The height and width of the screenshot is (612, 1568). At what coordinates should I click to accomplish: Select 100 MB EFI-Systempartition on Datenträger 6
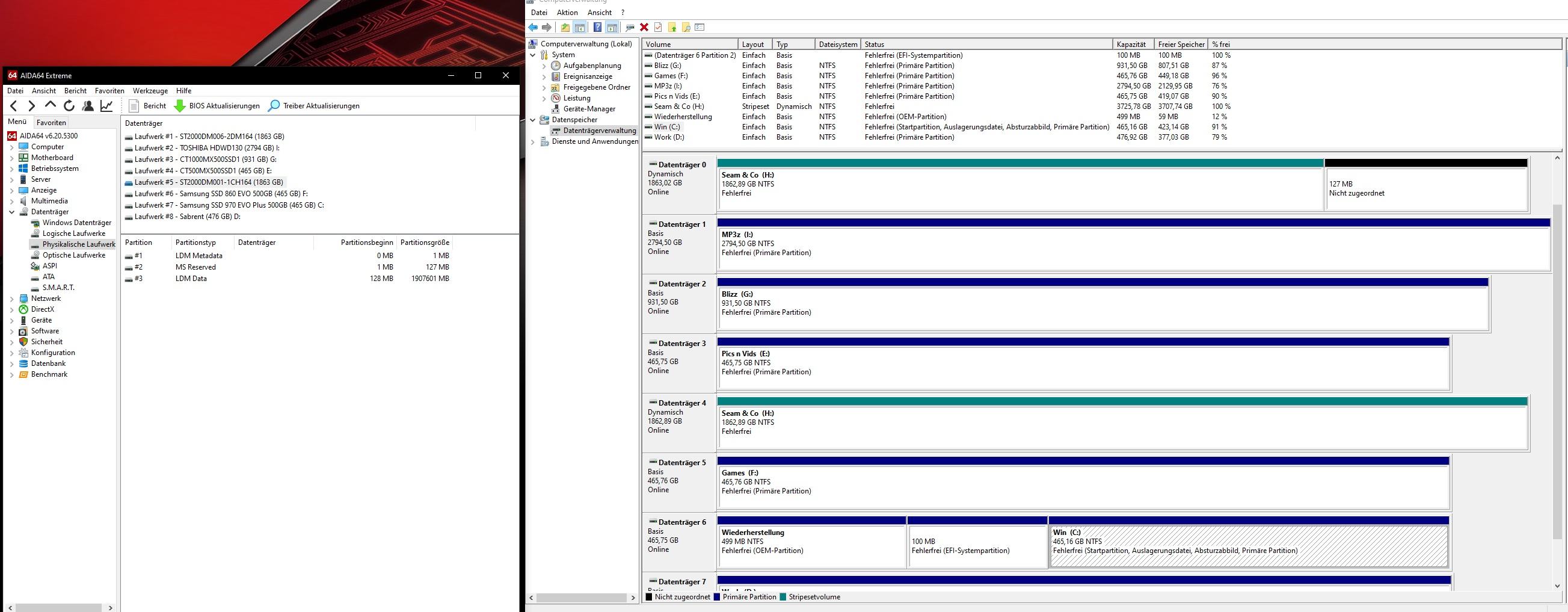[977, 543]
